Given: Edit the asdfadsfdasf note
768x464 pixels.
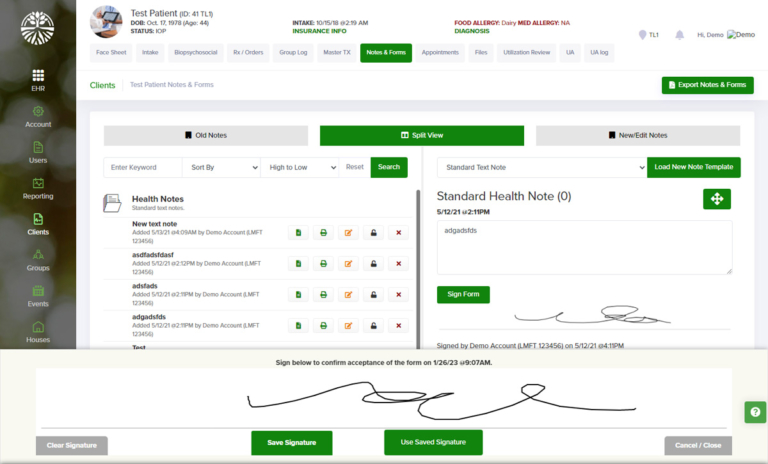Looking at the screenshot, I should [x=348, y=264].
